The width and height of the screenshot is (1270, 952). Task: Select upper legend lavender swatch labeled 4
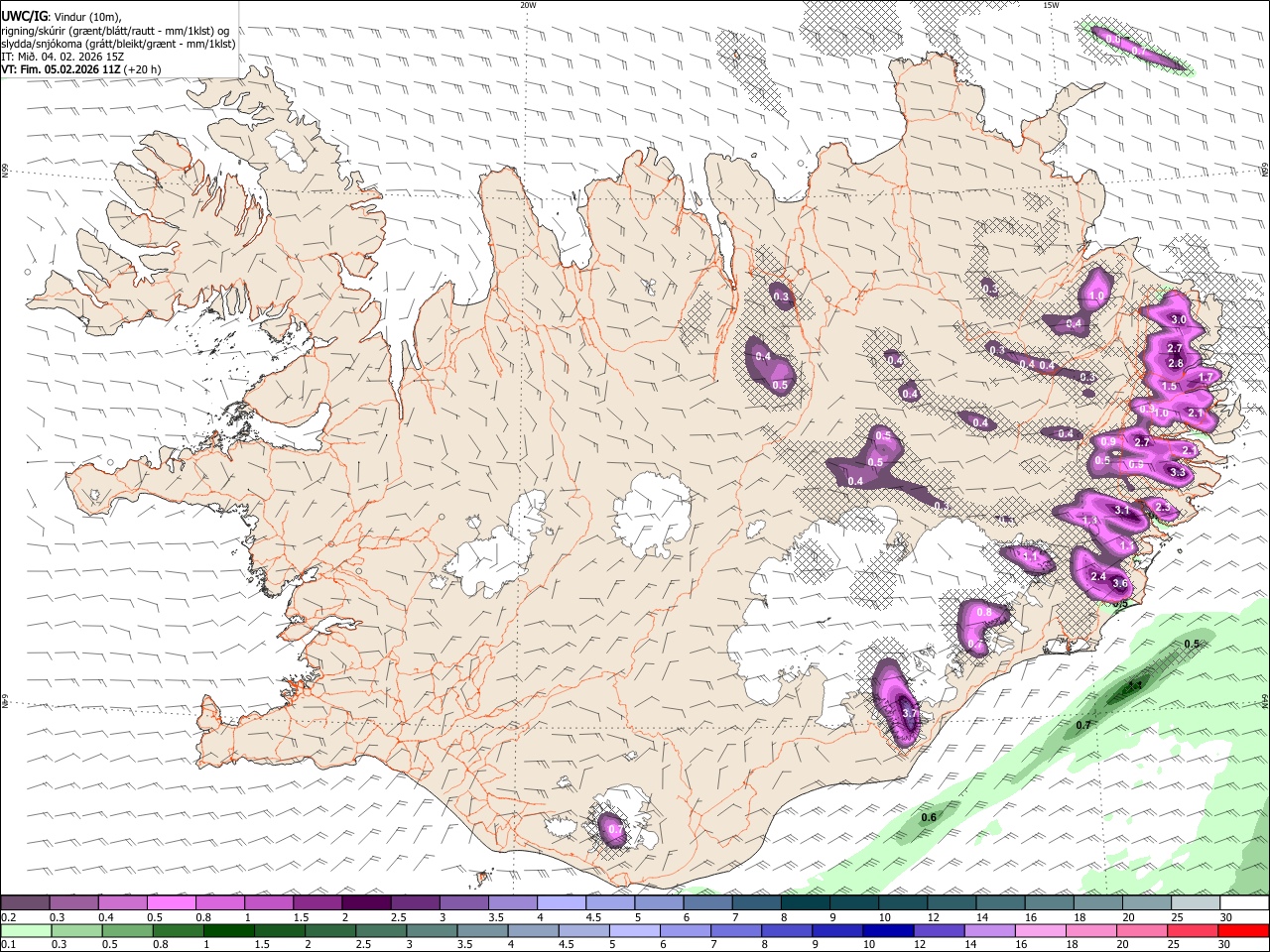tap(562, 903)
